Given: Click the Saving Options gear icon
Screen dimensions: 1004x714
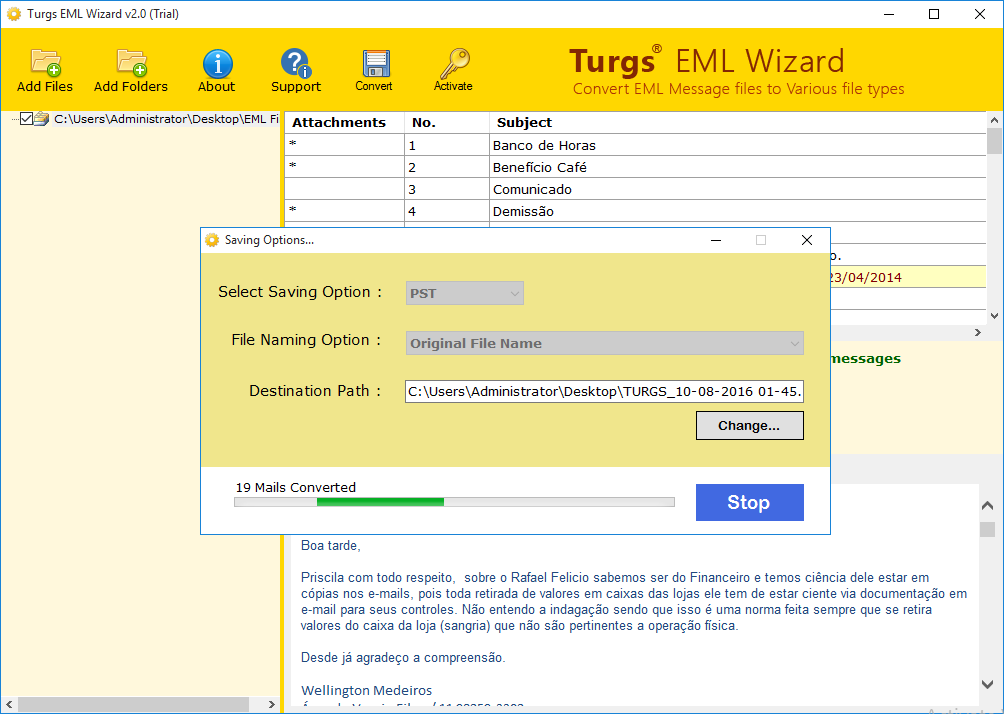Looking at the screenshot, I should coord(212,240).
